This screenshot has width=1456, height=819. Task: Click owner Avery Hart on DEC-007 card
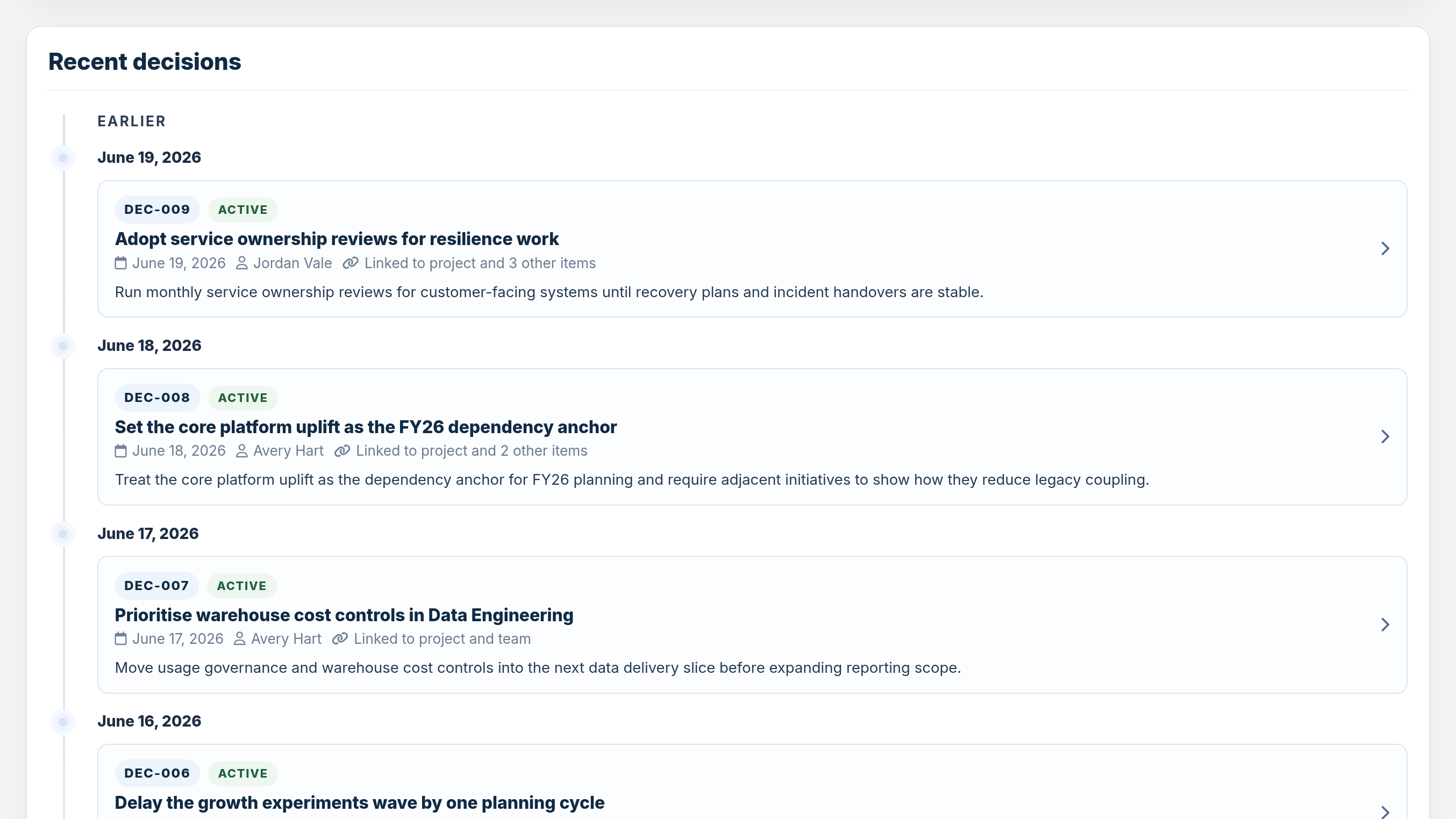[x=286, y=639]
